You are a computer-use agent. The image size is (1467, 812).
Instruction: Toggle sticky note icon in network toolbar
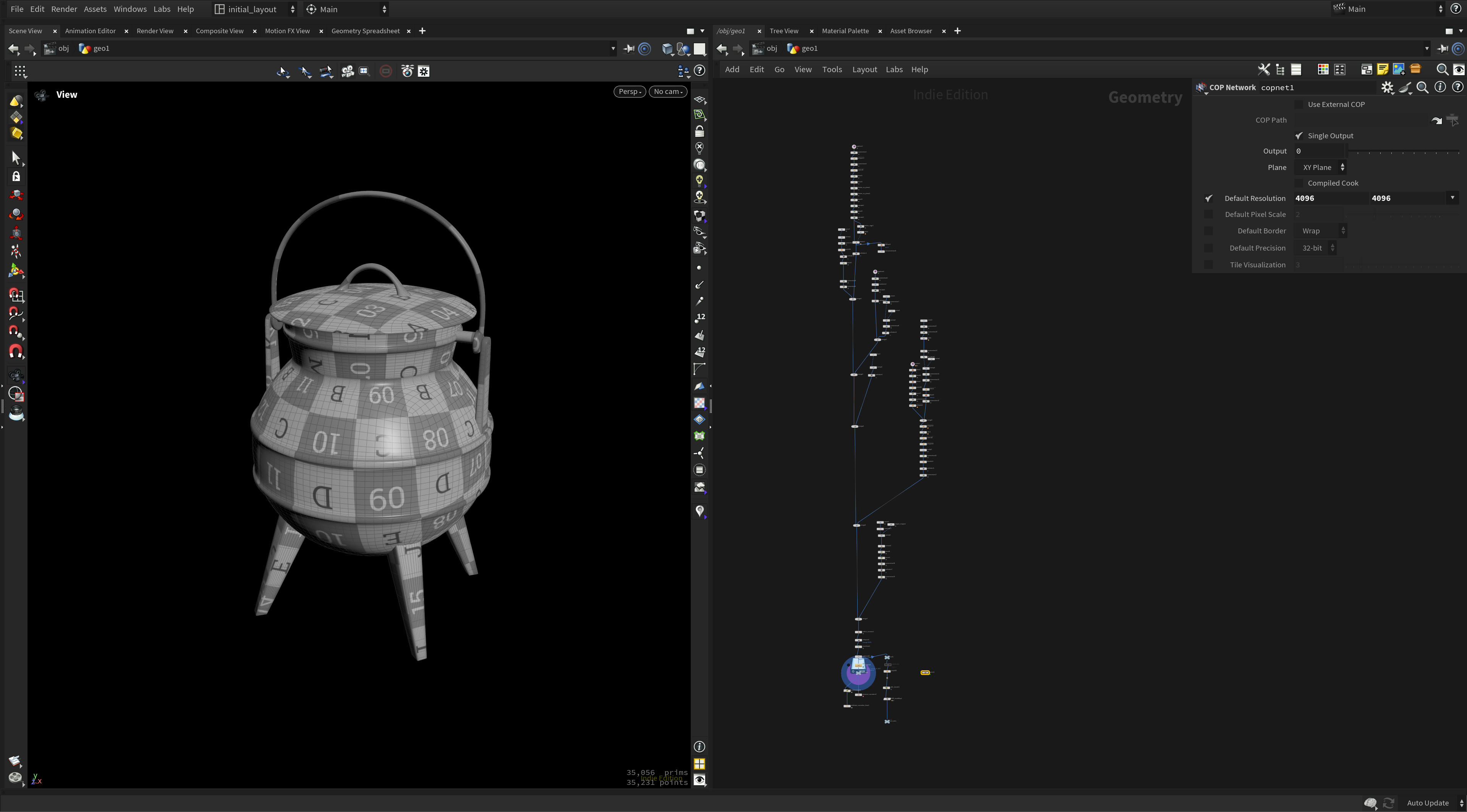(x=1382, y=70)
